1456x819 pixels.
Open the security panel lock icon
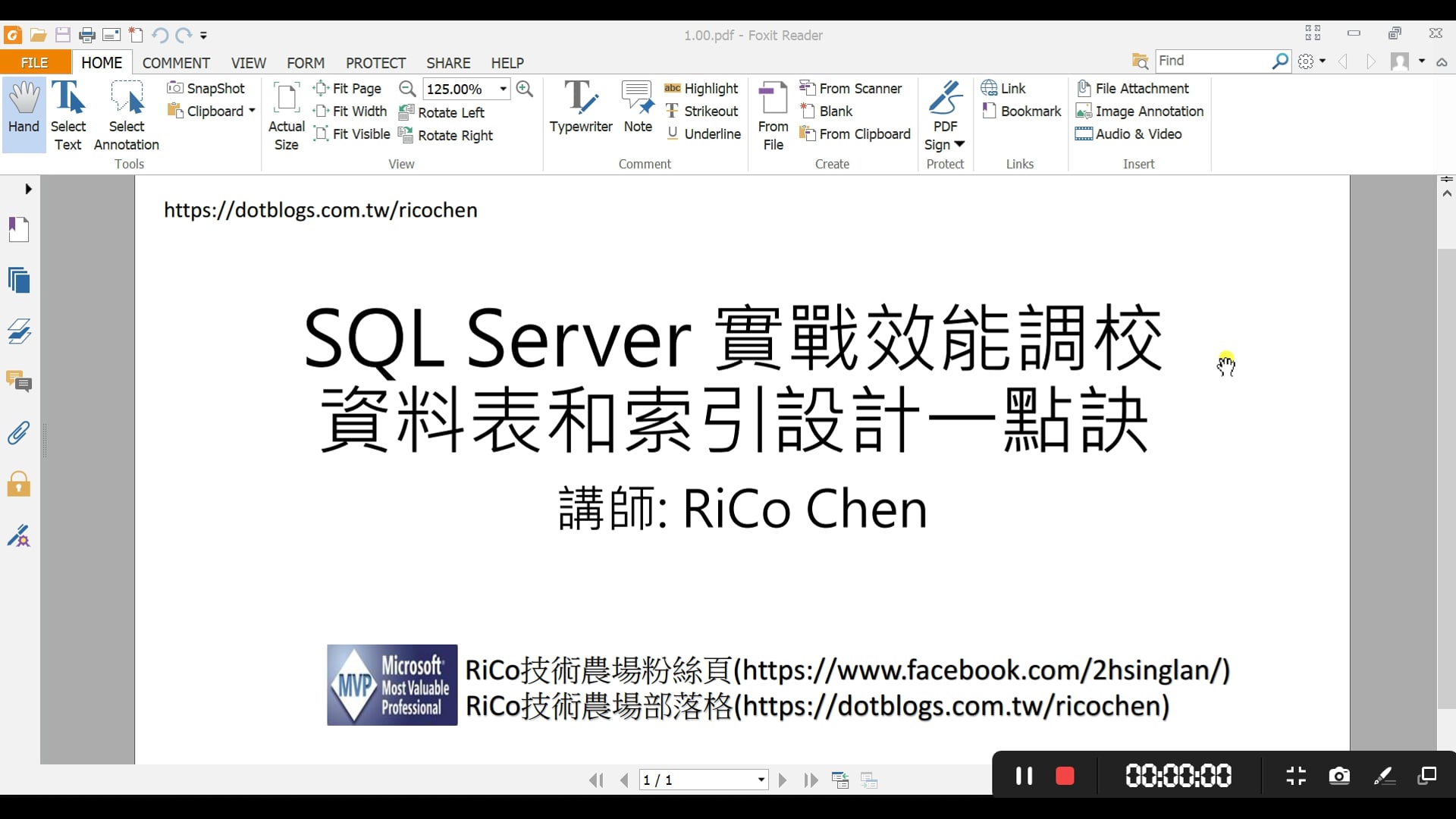pyautogui.click(x=19, y=484)
